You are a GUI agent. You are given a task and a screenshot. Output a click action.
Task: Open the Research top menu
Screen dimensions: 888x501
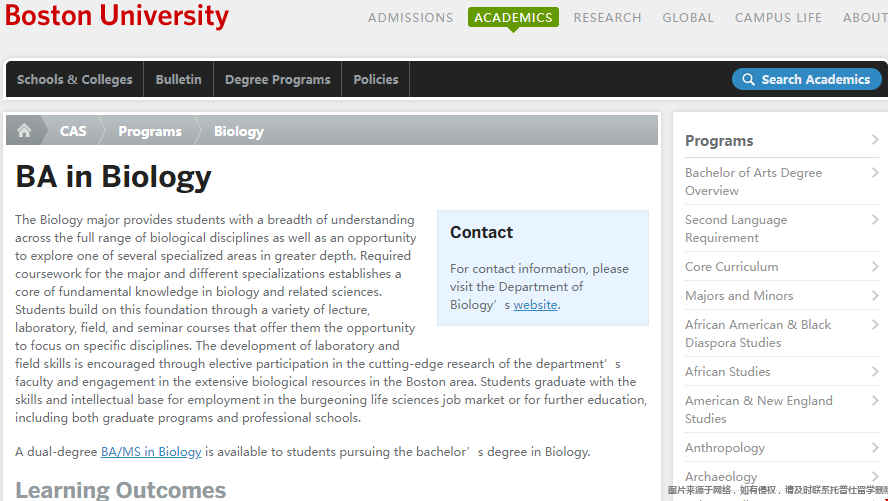(607, 18)
